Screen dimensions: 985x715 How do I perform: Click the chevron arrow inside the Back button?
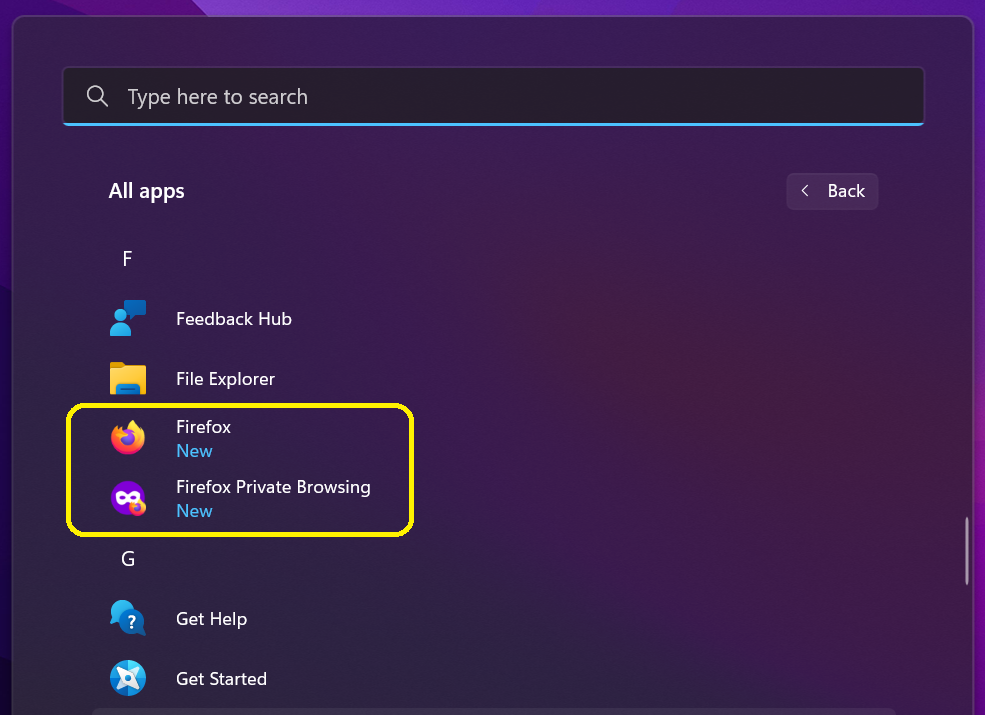[805, 191]
